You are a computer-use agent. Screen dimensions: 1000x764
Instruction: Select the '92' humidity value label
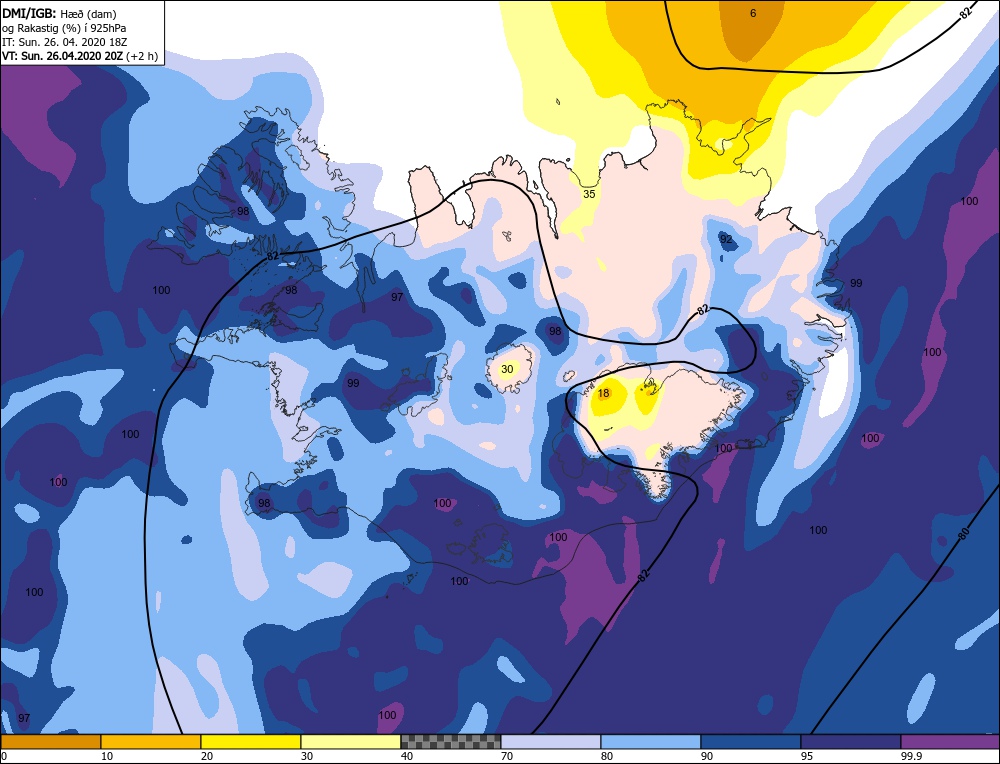pos(726,239)
